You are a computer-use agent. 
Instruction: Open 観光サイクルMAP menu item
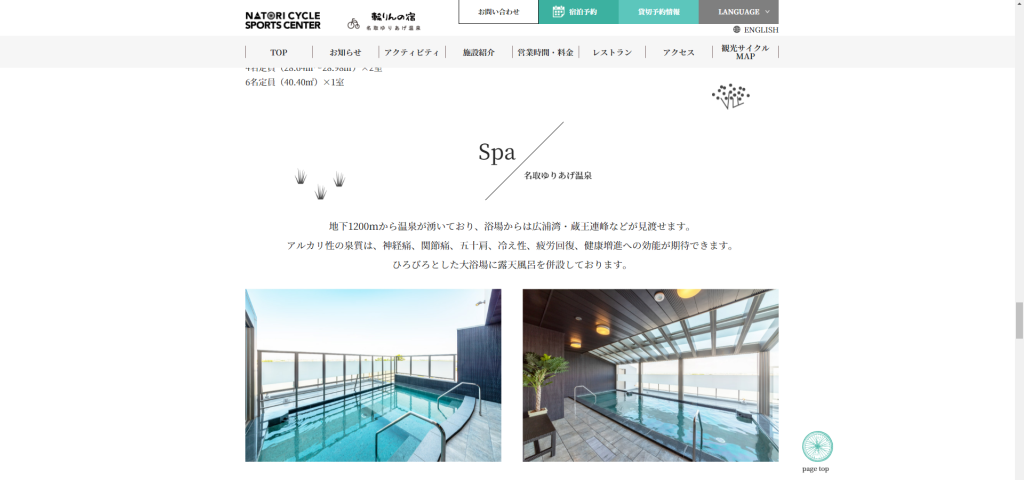745,52
